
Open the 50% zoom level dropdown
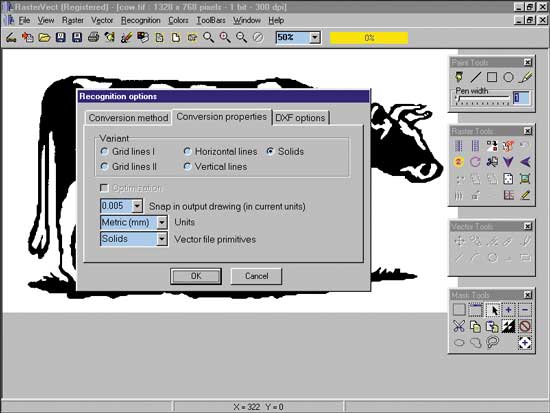(x=298, y=38)
